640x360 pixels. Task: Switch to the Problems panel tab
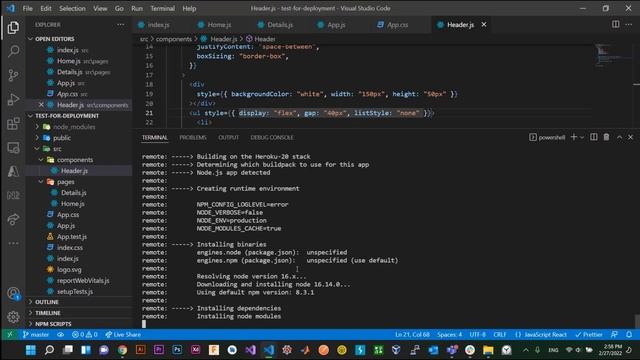(x=193, y=138)
